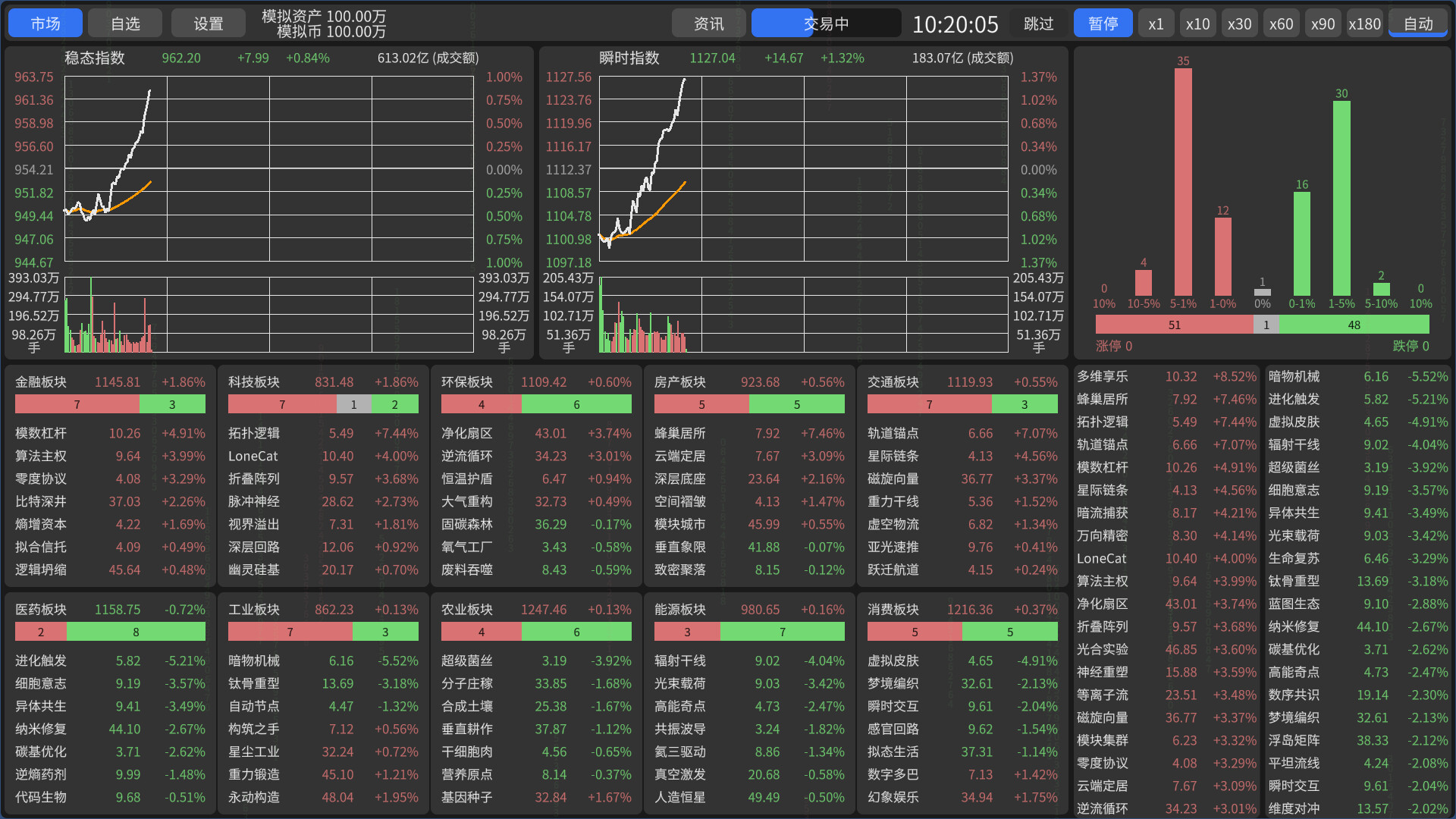This screenshot has height=819, width=1456.
Task: Select stock 幽灵硅基 priced 20.17
Action: 323,570
